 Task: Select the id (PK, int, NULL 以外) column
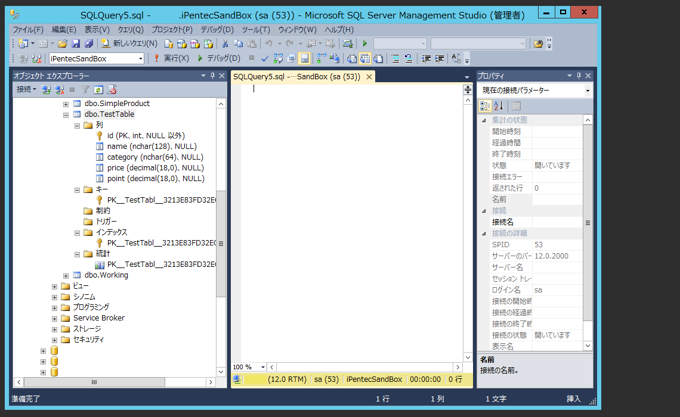coord(146,136)
